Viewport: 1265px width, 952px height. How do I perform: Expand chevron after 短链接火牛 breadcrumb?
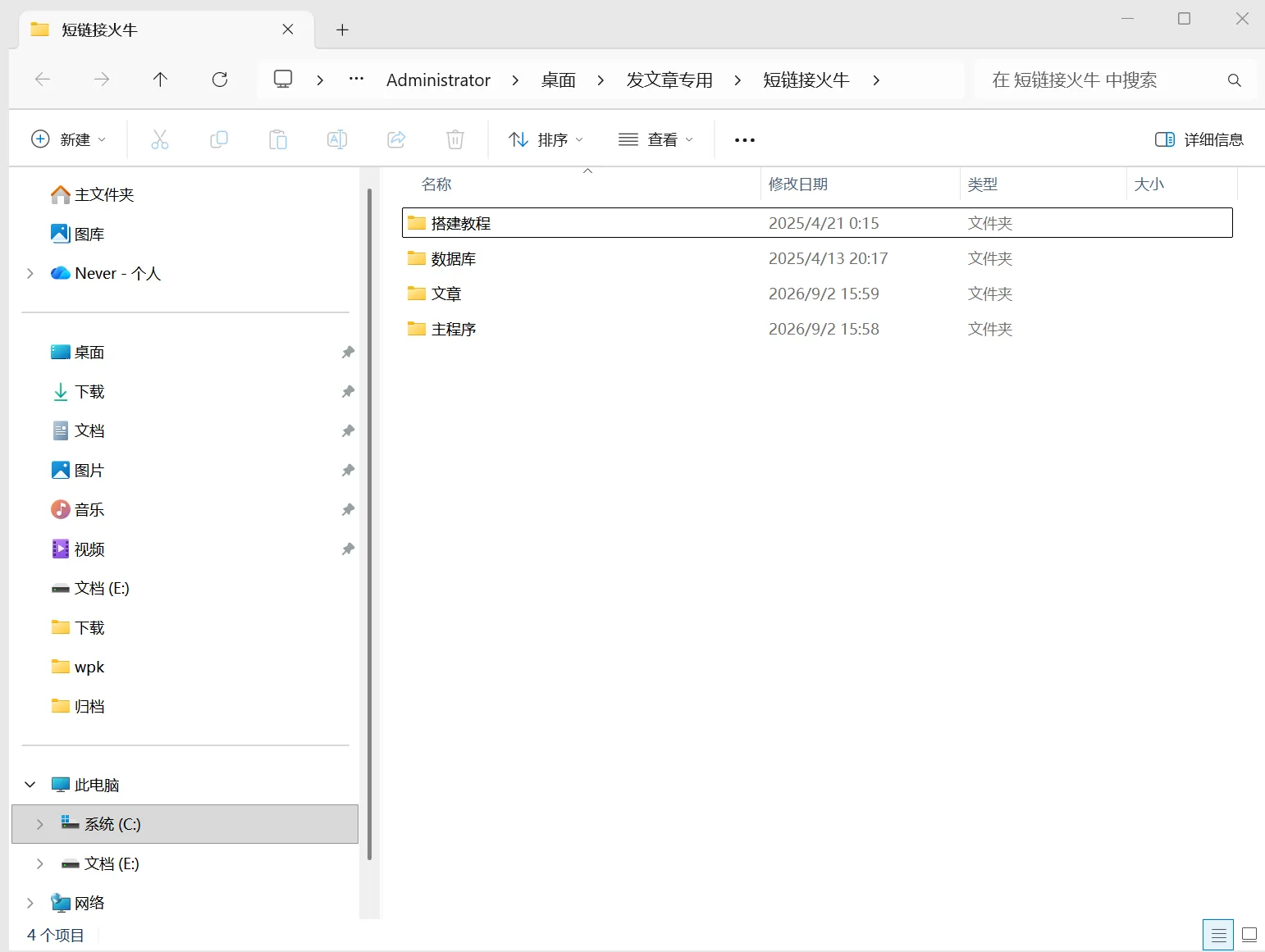click(x=876, y=80)
